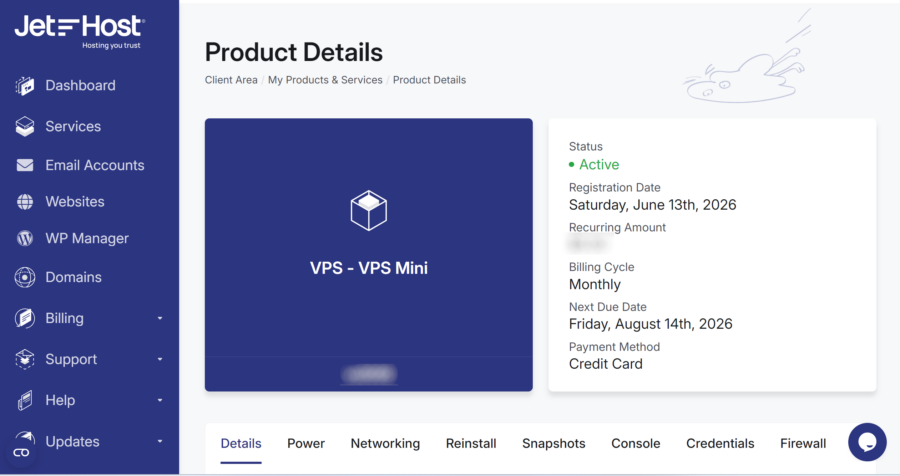The width and height of the screenshot is (900, 476).
Task: Click the Help icon in sidebar
Action: tap(25, 400)
